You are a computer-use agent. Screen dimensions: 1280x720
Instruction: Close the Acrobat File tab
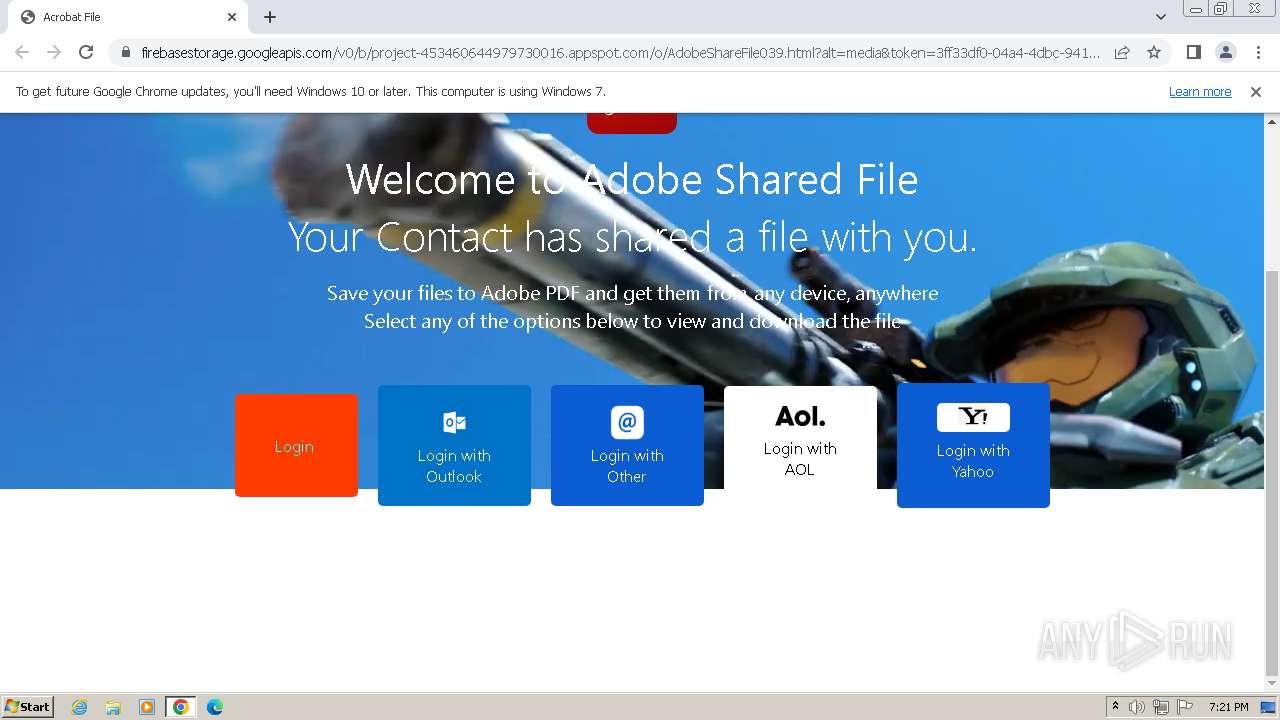(x=232, y=17)
